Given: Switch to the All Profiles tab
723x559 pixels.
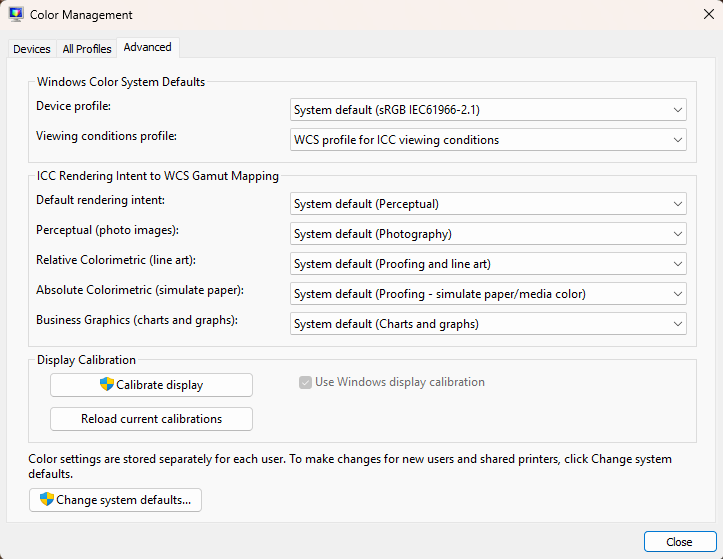Looking at the screenshot, I should [87, 49].
